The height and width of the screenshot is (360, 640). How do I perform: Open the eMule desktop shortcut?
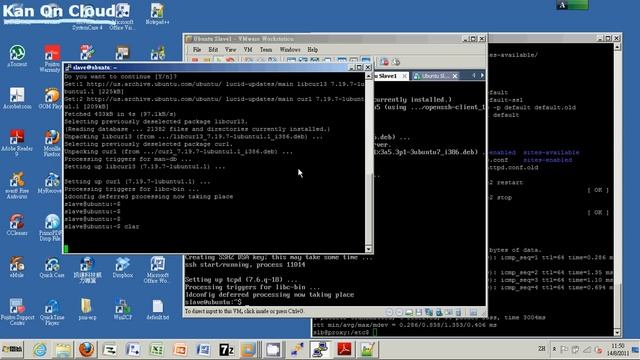(17, 267)
